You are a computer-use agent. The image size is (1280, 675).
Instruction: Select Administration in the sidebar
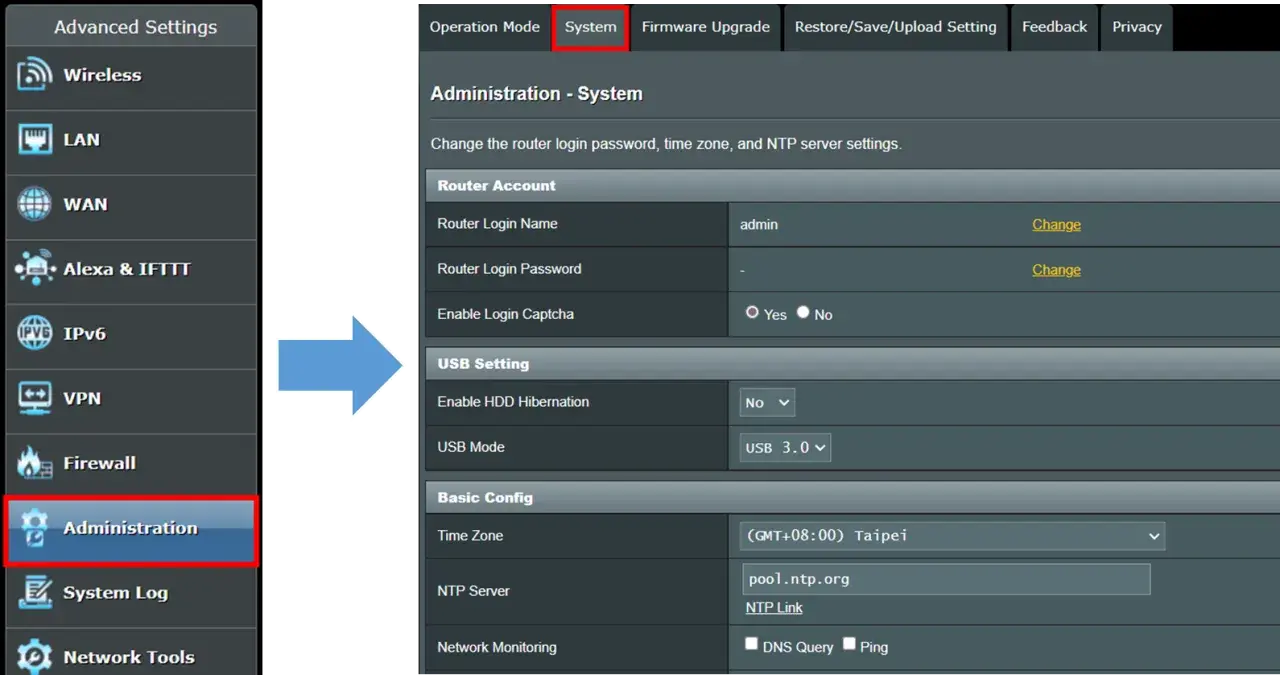click(x=131, y=529)
